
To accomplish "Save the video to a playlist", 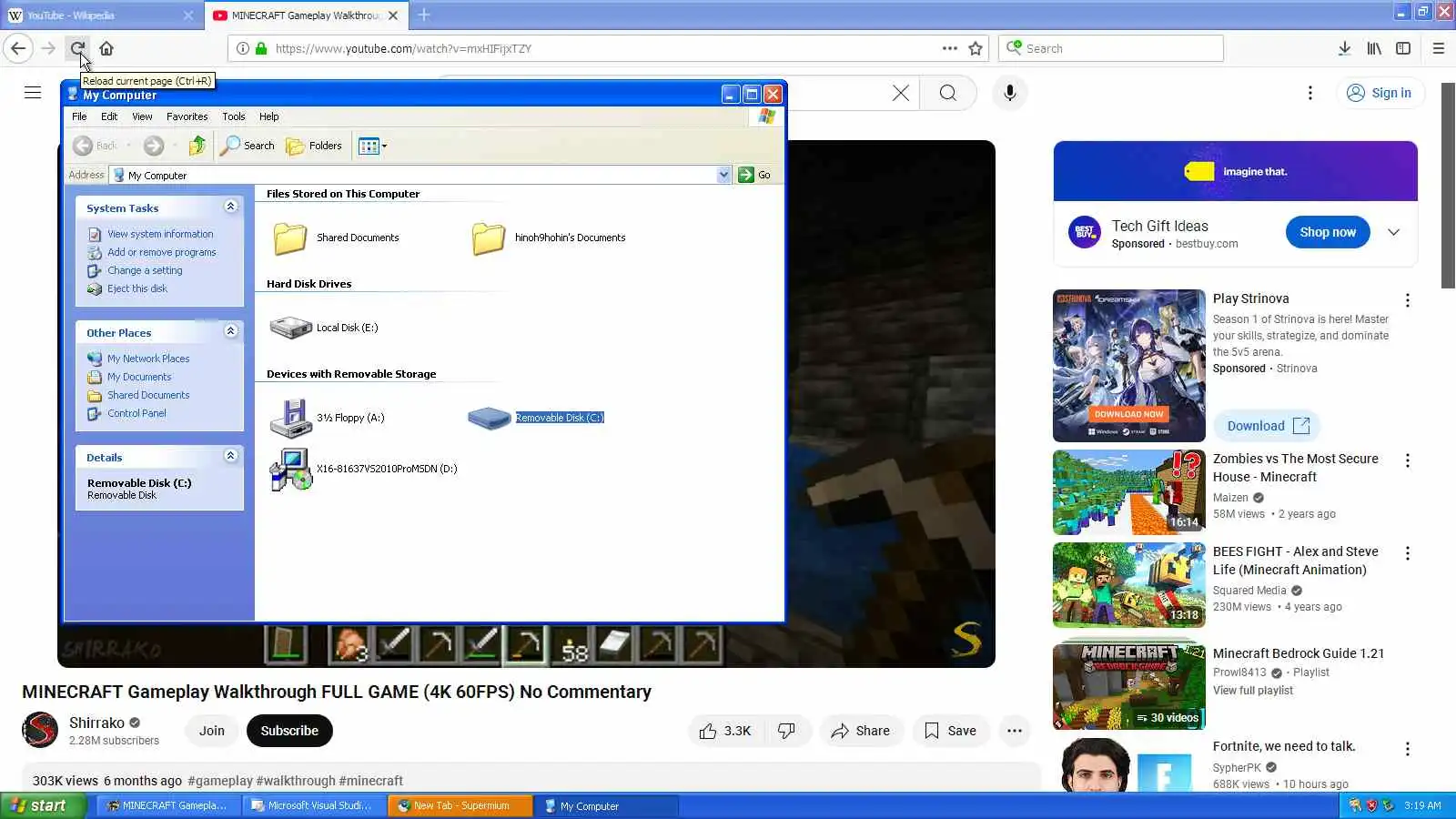I will click(951, 731).
